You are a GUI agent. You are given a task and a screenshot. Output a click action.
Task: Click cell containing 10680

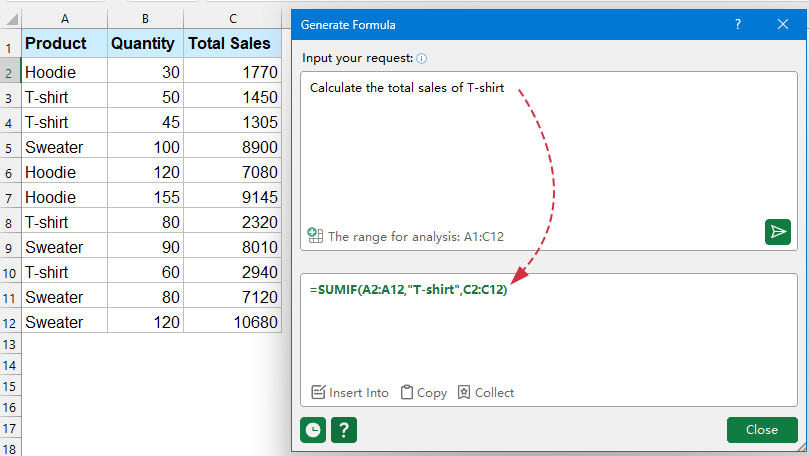(x=232, y=322)
